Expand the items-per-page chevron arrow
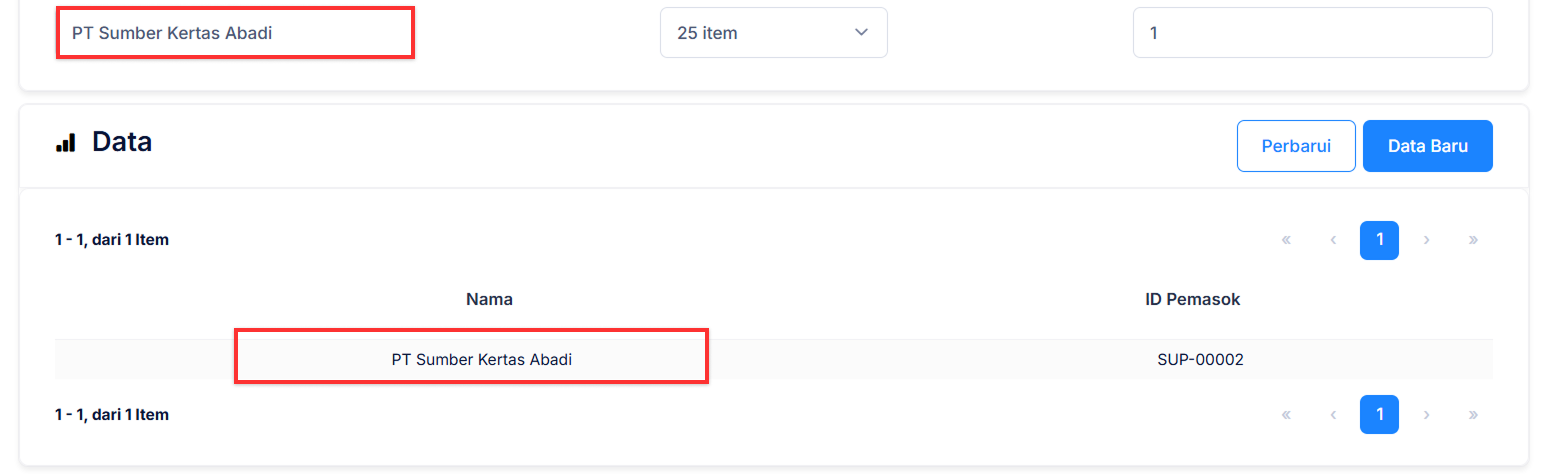Viewport: 1555px width, 474px height. tap(861, 33)
